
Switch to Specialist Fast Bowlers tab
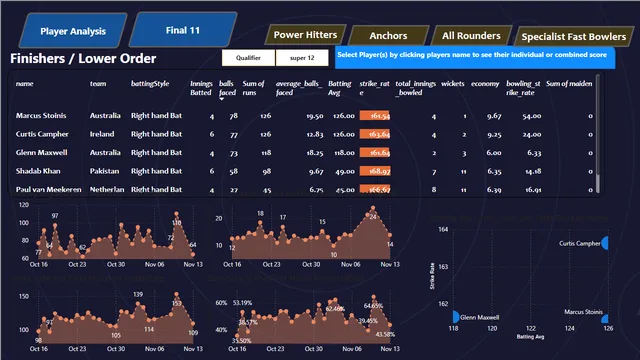coord(573,37)
